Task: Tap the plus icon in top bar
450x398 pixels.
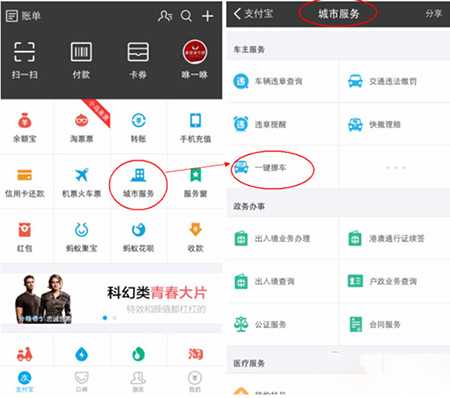Action: point(207,16)
